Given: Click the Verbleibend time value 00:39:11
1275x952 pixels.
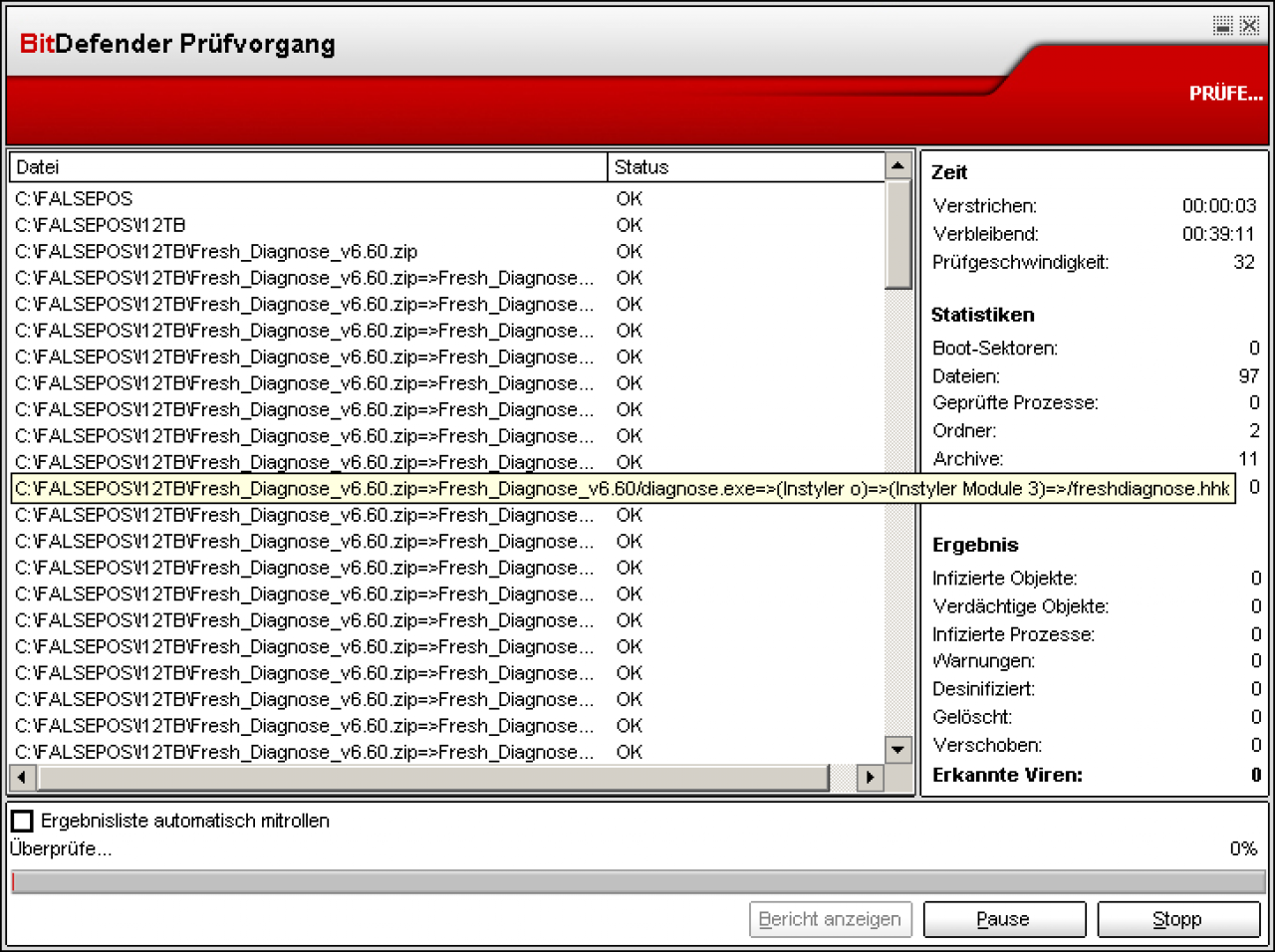Looking at the screenshot, I should 1219,234.
